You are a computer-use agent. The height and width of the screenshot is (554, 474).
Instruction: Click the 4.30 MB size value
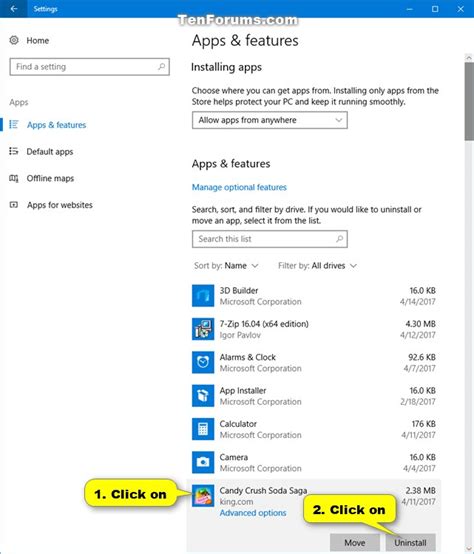click(420, 324)
